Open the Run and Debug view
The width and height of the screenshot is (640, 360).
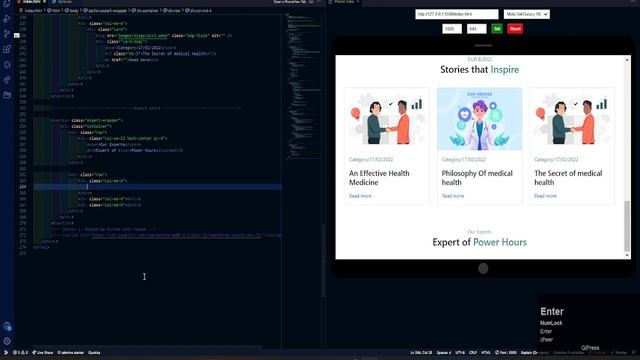[7, 19]
